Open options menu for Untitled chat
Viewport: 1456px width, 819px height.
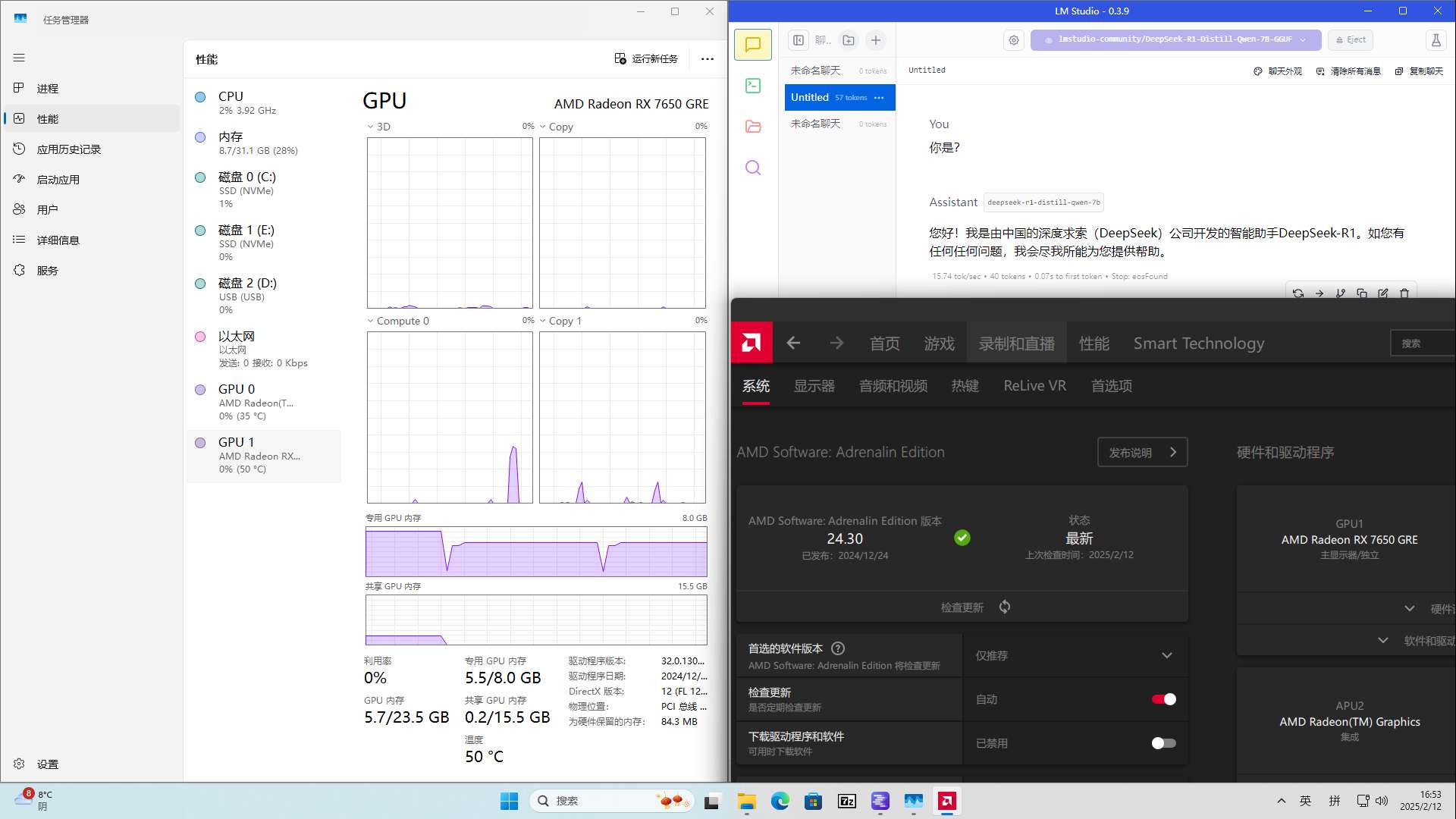[879, 98]
